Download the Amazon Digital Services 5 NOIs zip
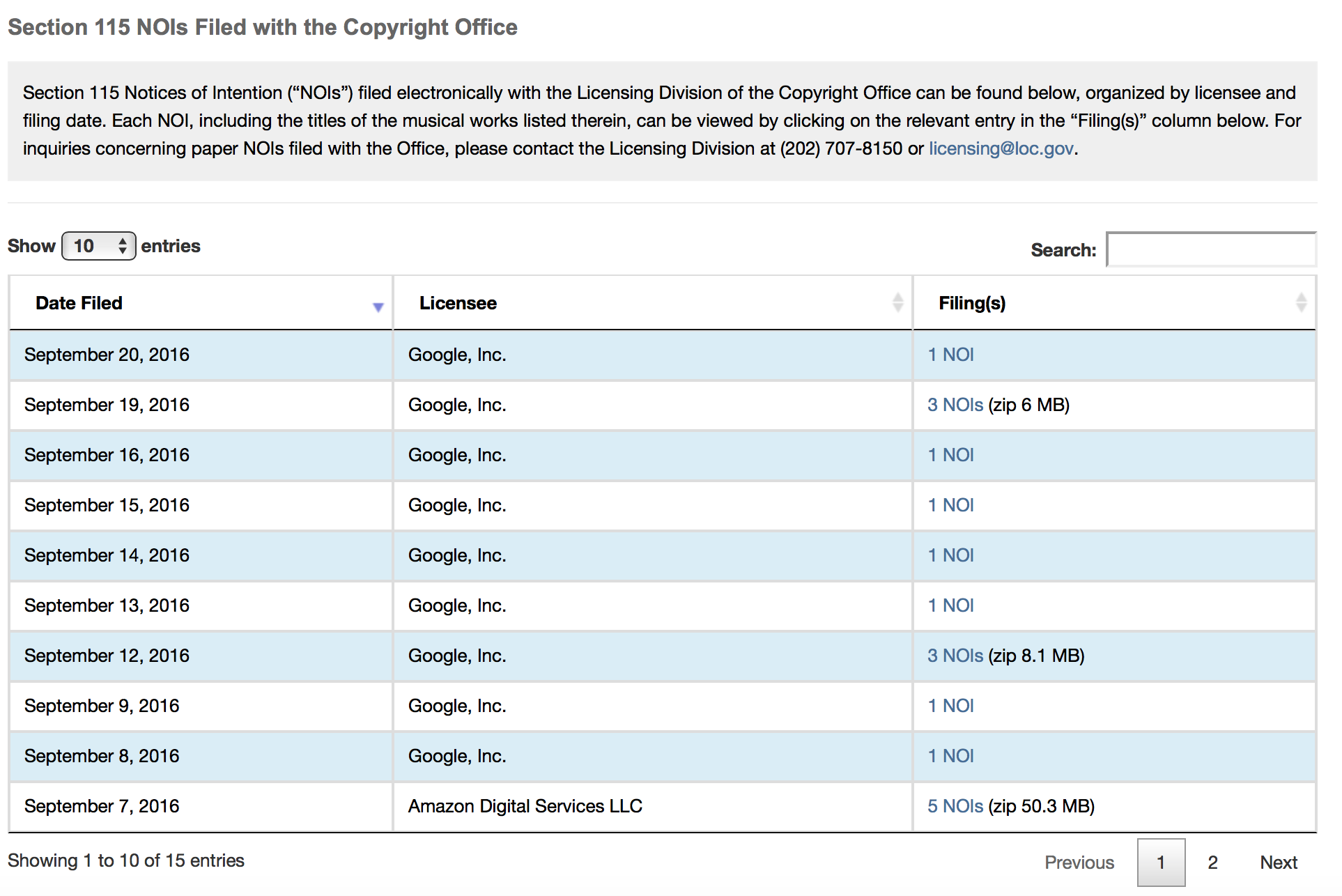The height and width of the screenshot is (896, 1342). (x=955, y=806)
